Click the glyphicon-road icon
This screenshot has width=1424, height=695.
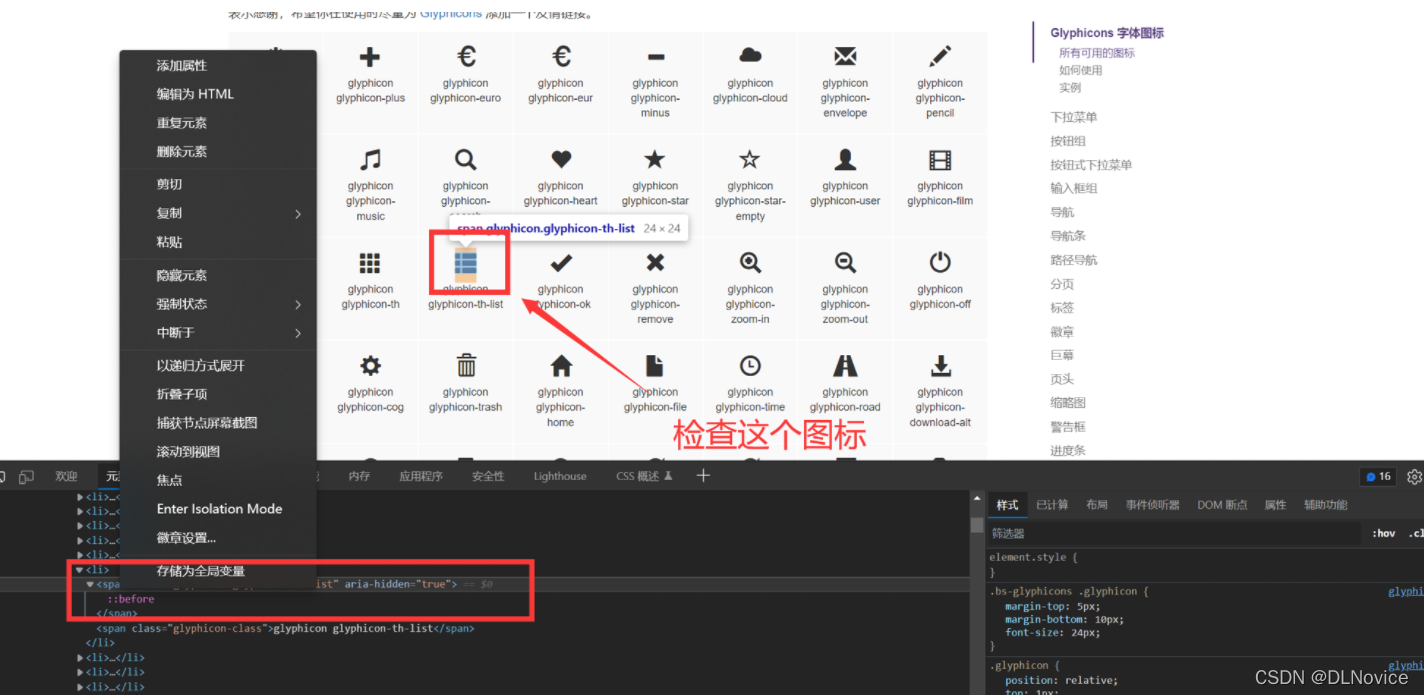845,365
